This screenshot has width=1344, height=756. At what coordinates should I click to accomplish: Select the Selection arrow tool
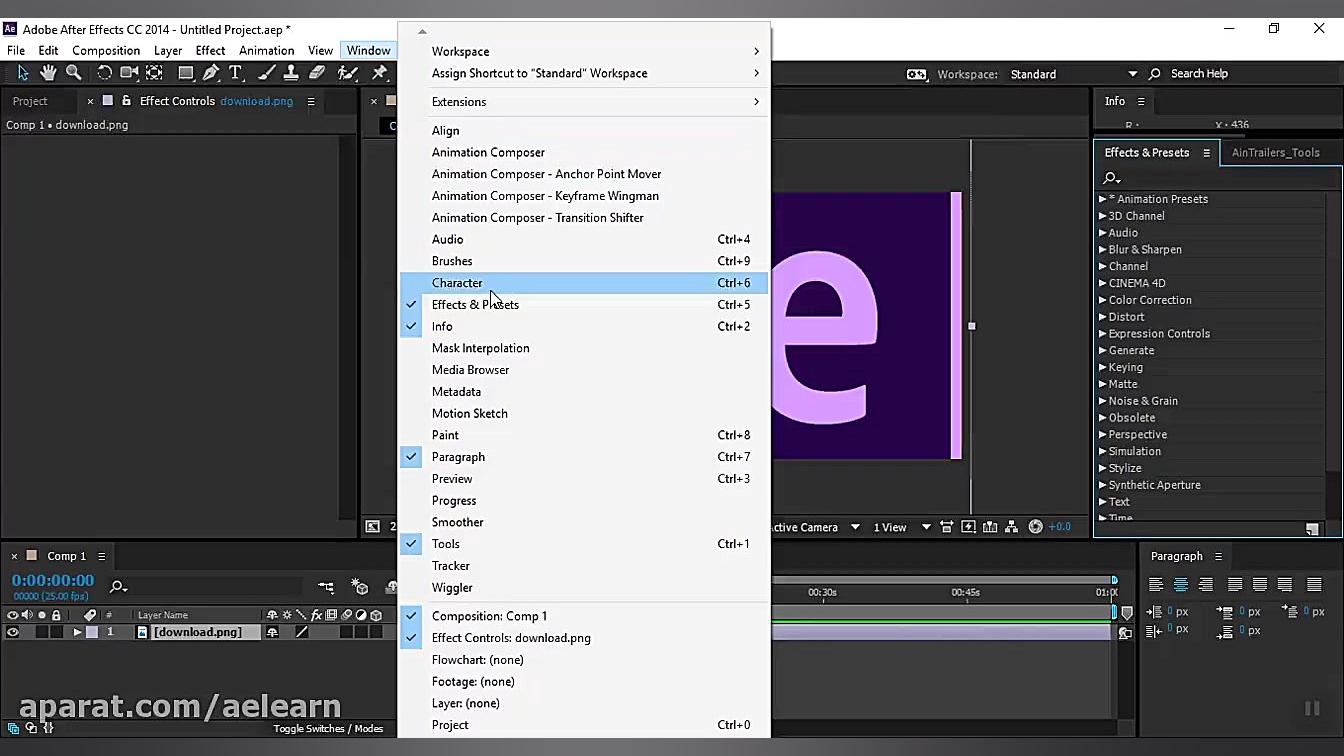[x=23, y=73]
